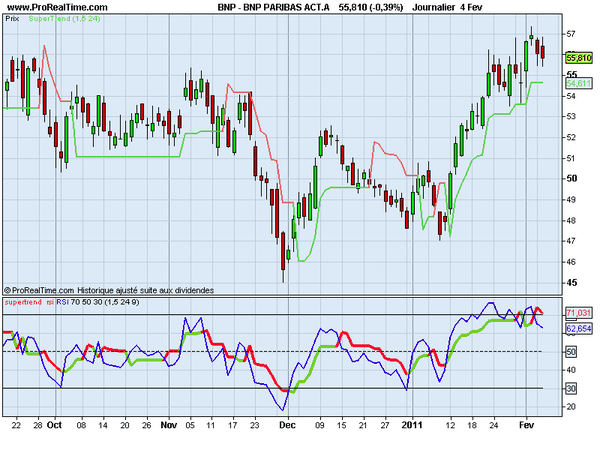Click the 40 RSI axis label
600x450 pixels.
(x=571, y=370)
